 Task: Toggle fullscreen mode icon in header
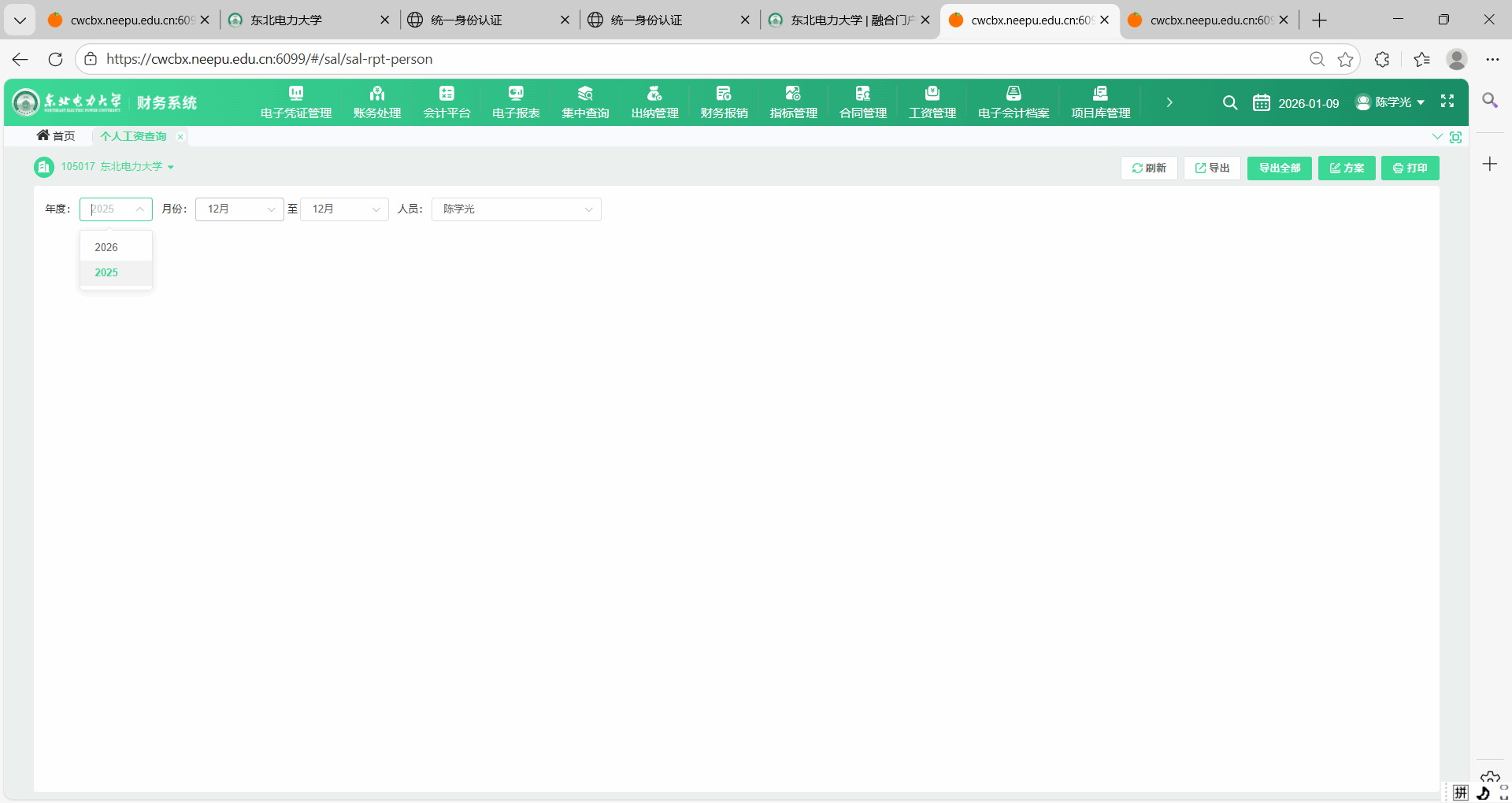(1447, 102)
